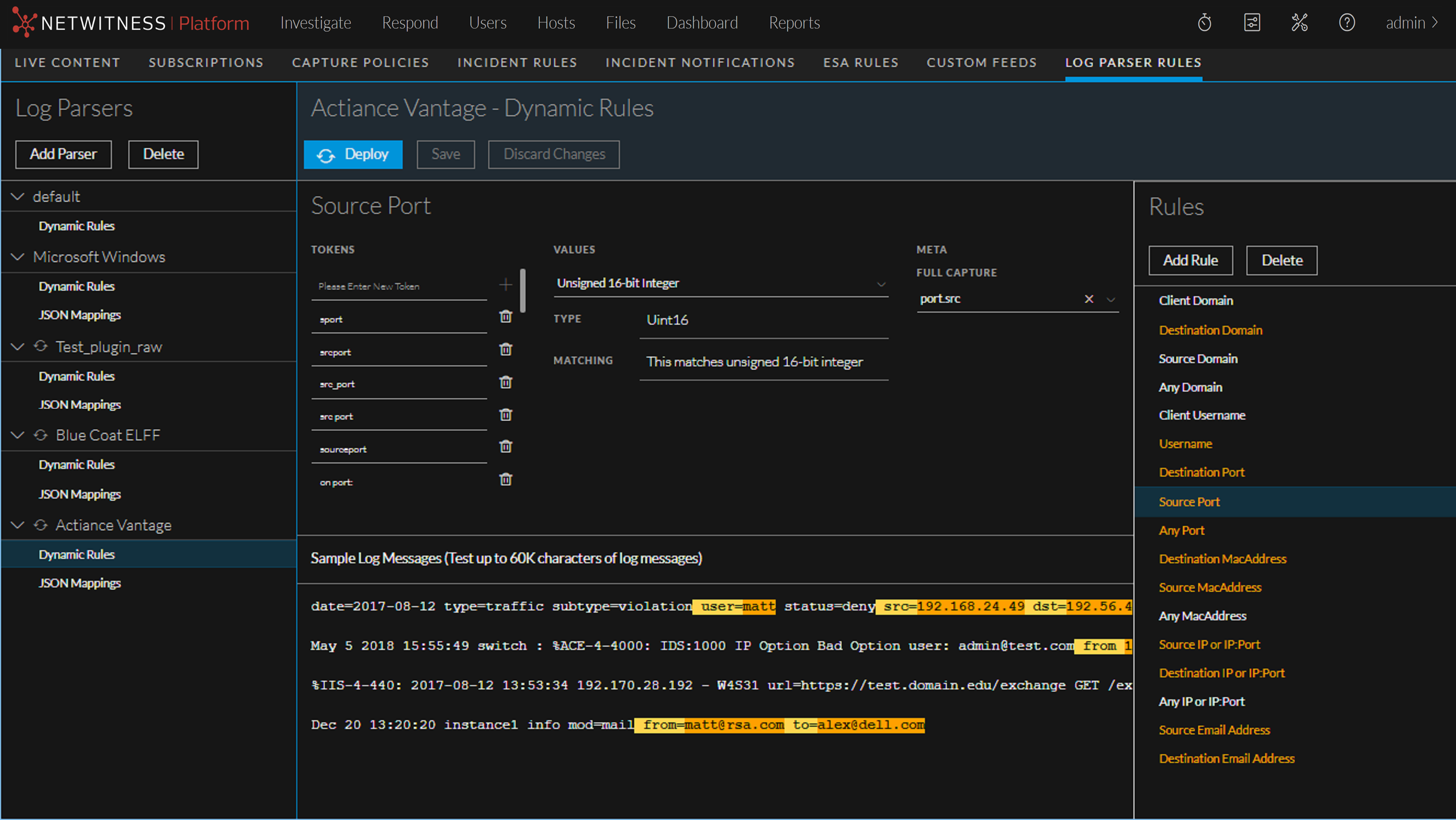The height and width of the screenshot is (820, 1456).
Task: Click the Add Rule button
Action: (1190, 261)
